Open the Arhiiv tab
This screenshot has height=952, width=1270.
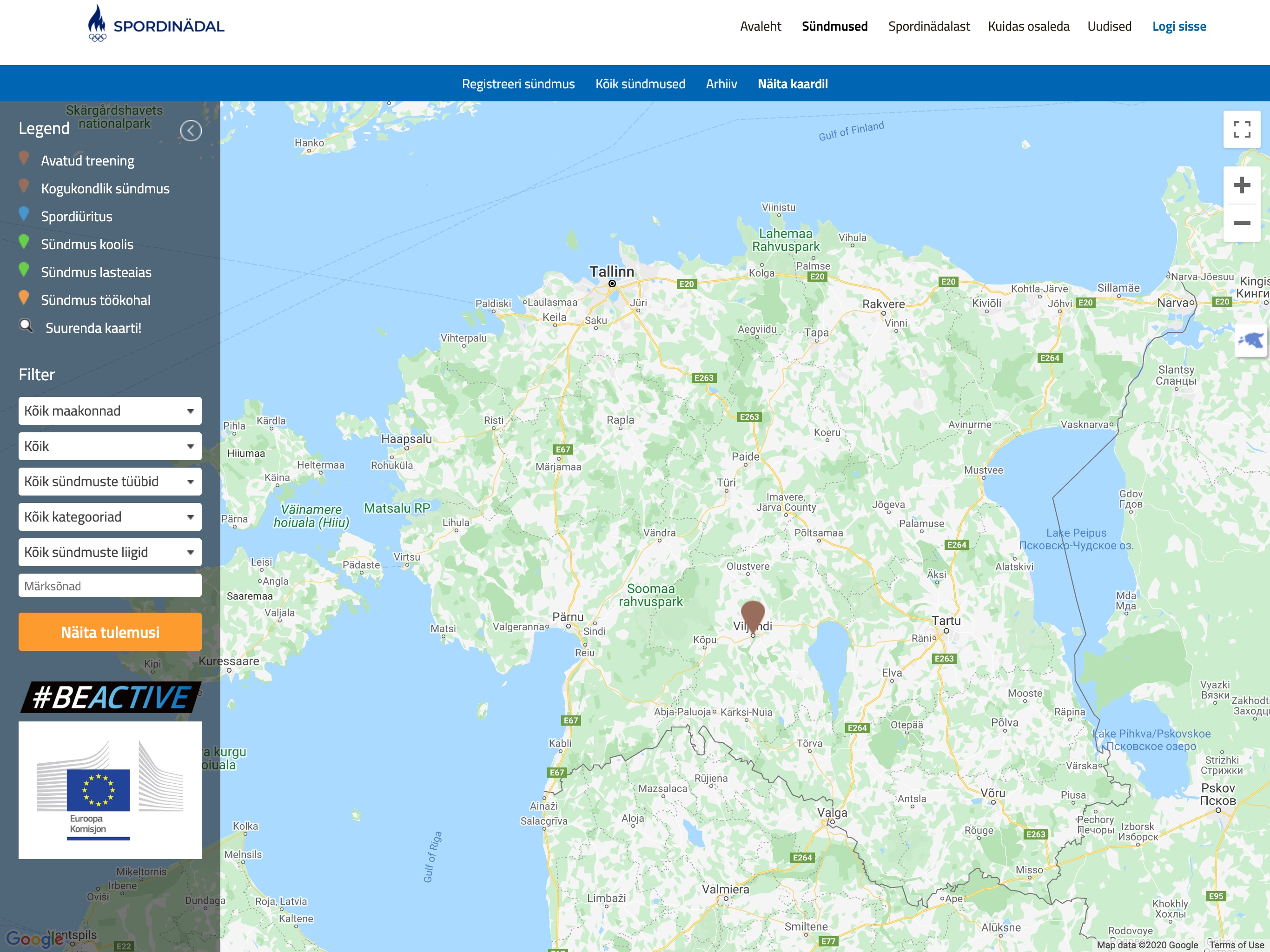point(721,84)
